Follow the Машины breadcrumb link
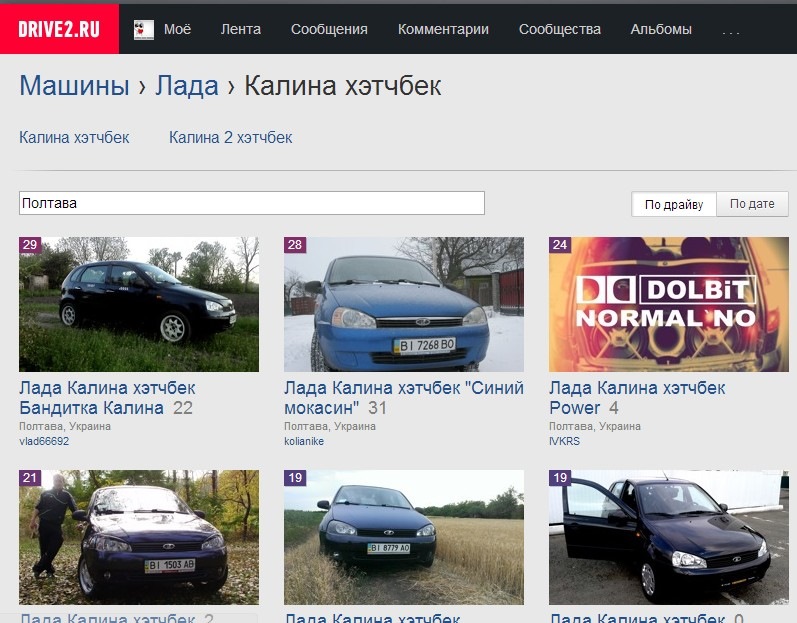 [74, 85]
